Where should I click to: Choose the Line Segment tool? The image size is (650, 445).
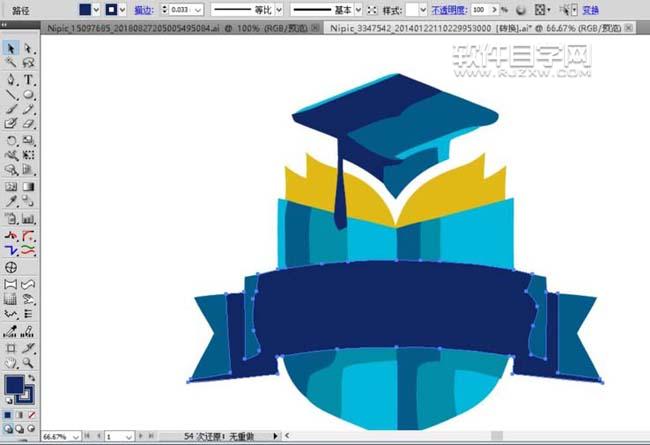click(11, 95)
